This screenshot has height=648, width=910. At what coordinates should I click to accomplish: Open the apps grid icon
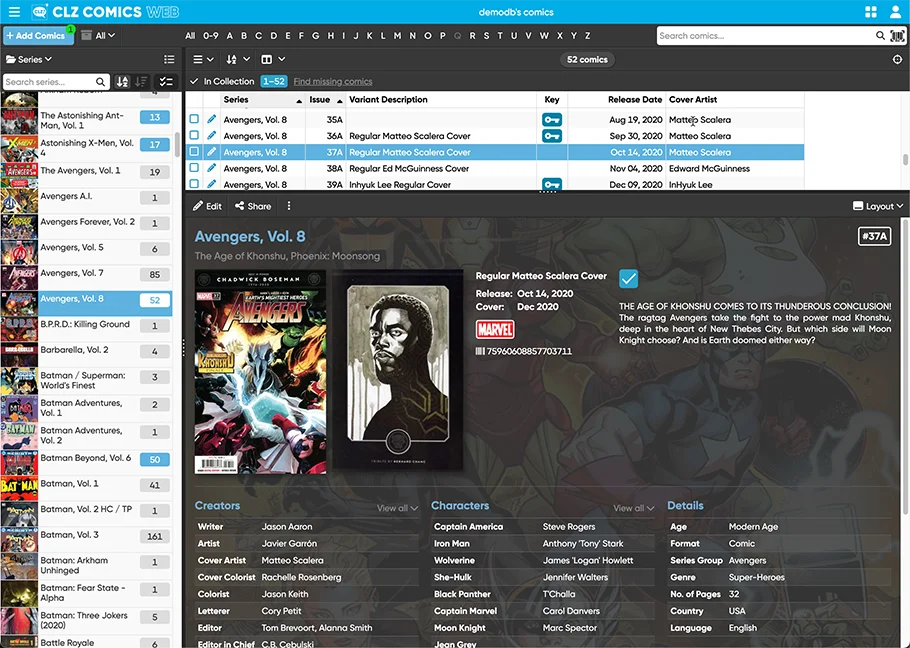point(871,12)
